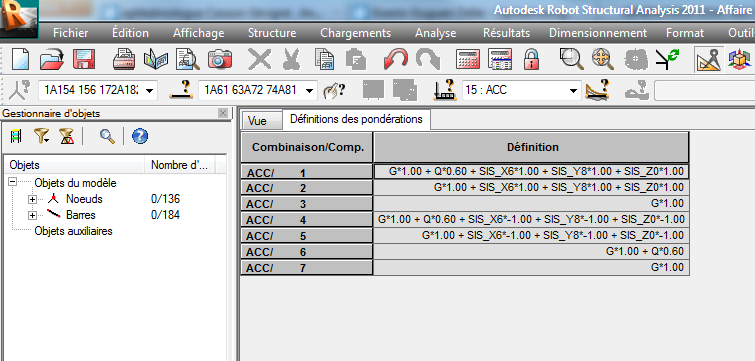Open the Édition menu
This screenshot has width=755, height=361.
click(130, 33)
